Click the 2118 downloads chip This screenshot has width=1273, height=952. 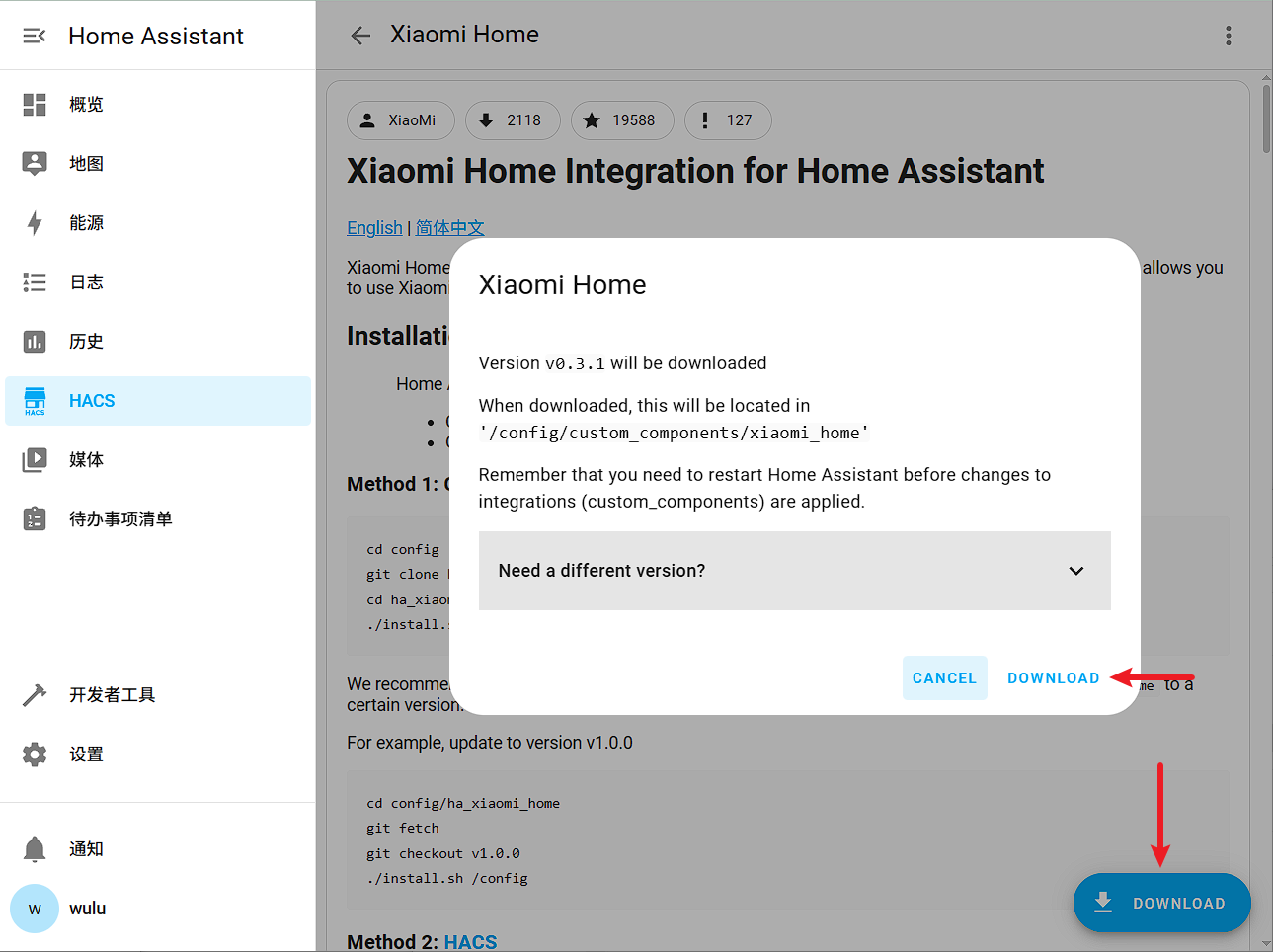pos(513,120)
